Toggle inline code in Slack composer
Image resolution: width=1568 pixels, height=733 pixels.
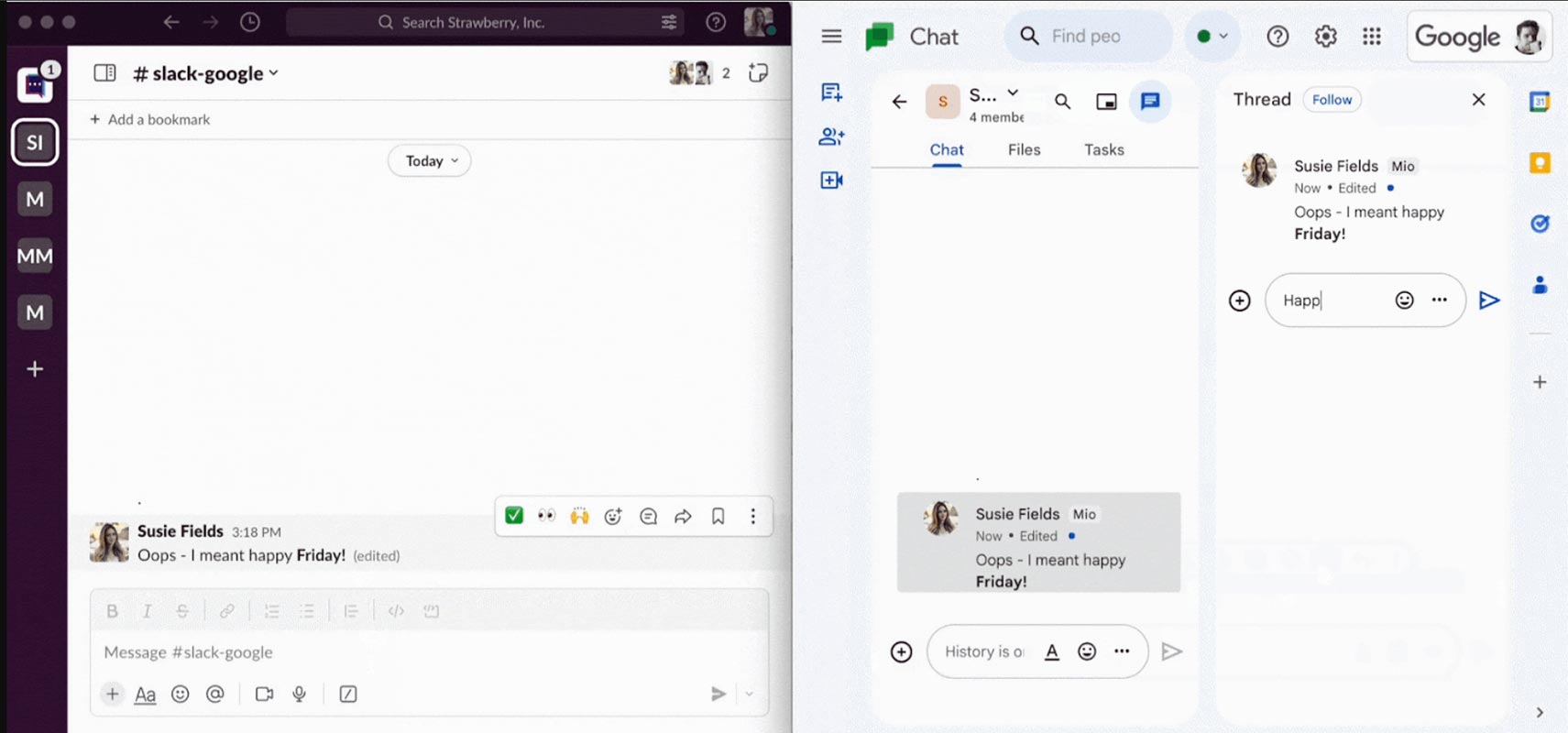point(396,611)
